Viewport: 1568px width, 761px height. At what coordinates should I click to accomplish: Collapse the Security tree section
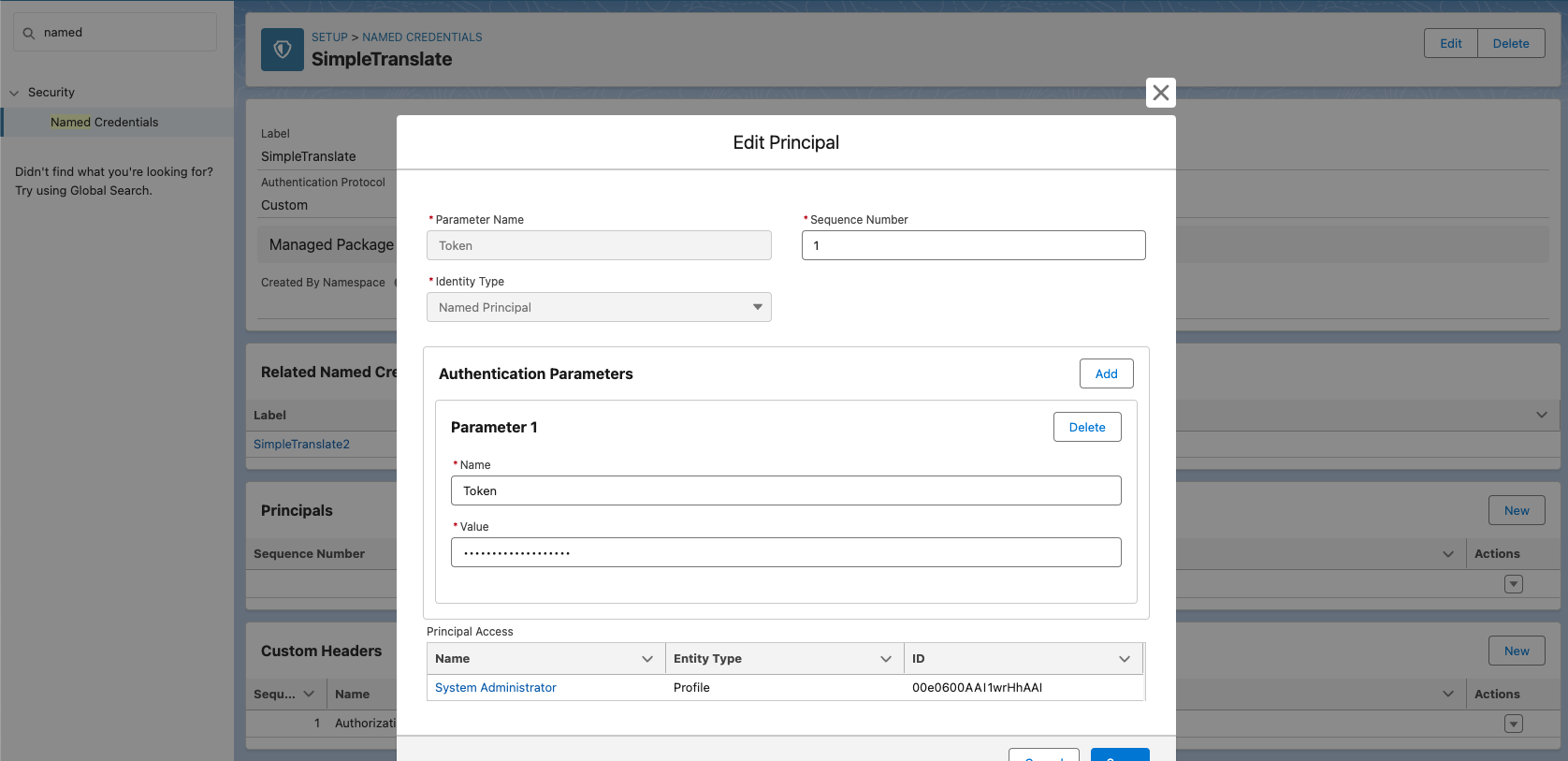[14, 93]
